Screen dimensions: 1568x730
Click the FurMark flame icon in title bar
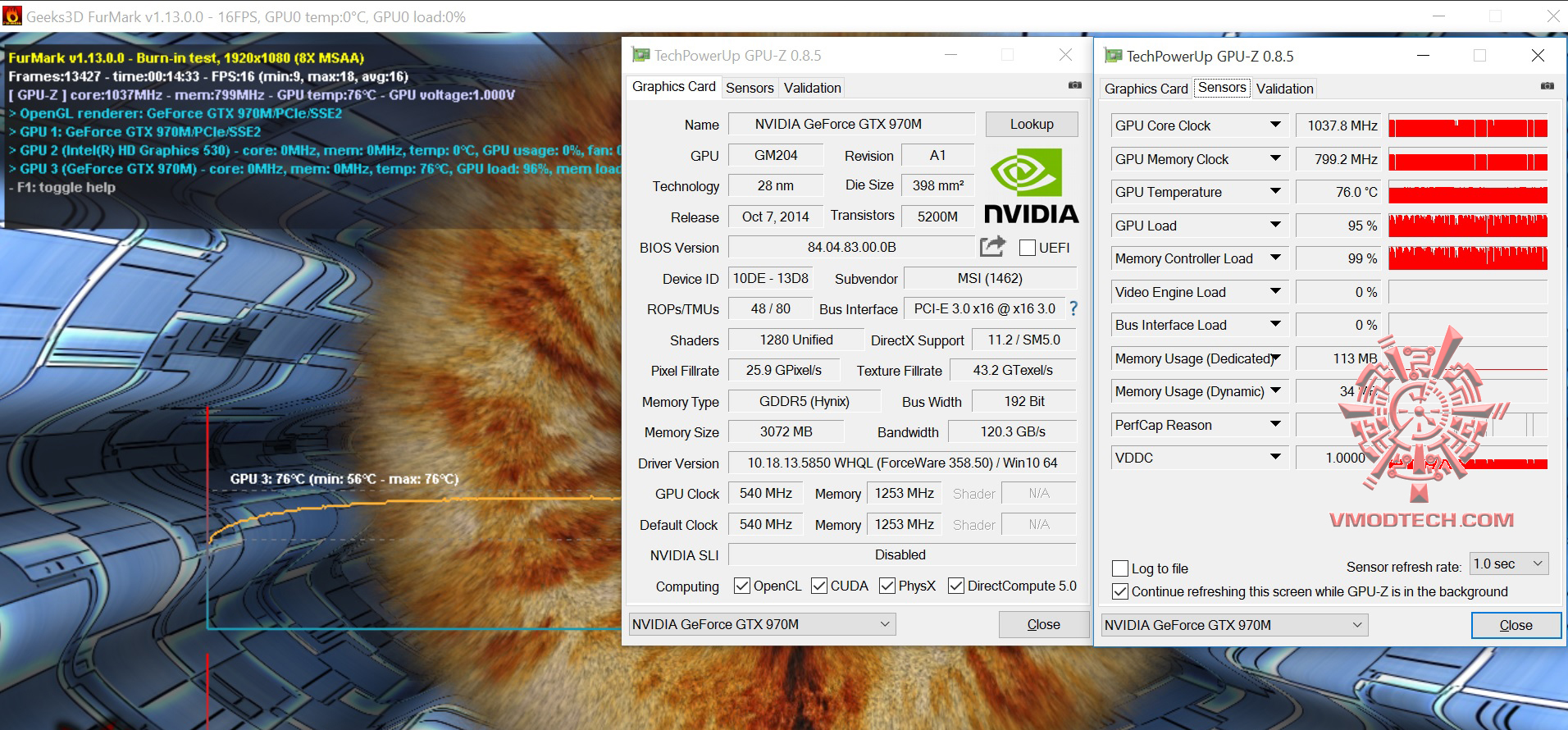pos(12,16)
